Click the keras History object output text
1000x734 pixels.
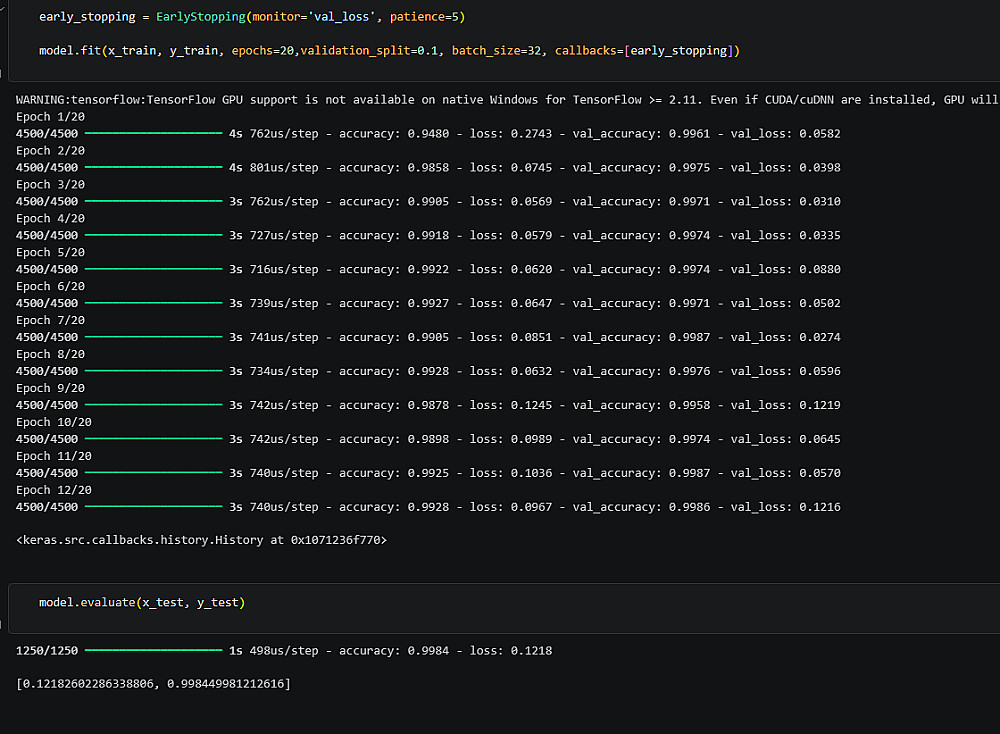pyautogui.click(x=201, y=540)
